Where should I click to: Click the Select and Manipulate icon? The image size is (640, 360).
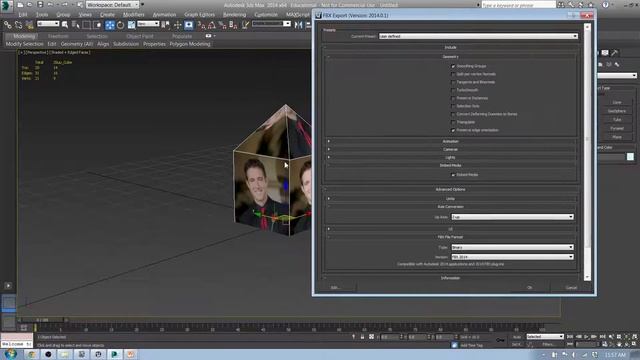[x=178, y=25]
